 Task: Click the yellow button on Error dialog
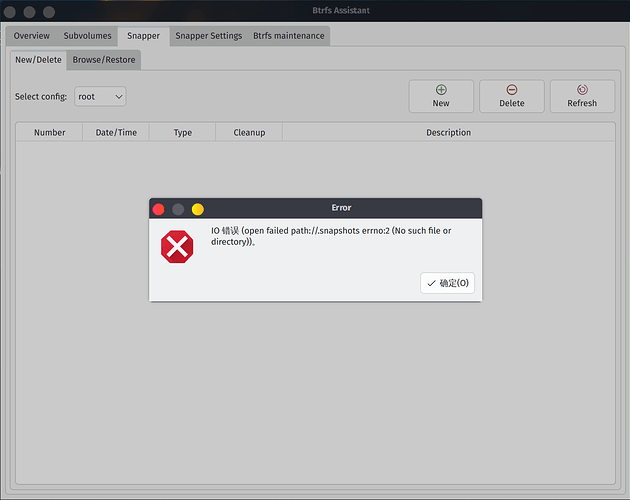(198, 209)
